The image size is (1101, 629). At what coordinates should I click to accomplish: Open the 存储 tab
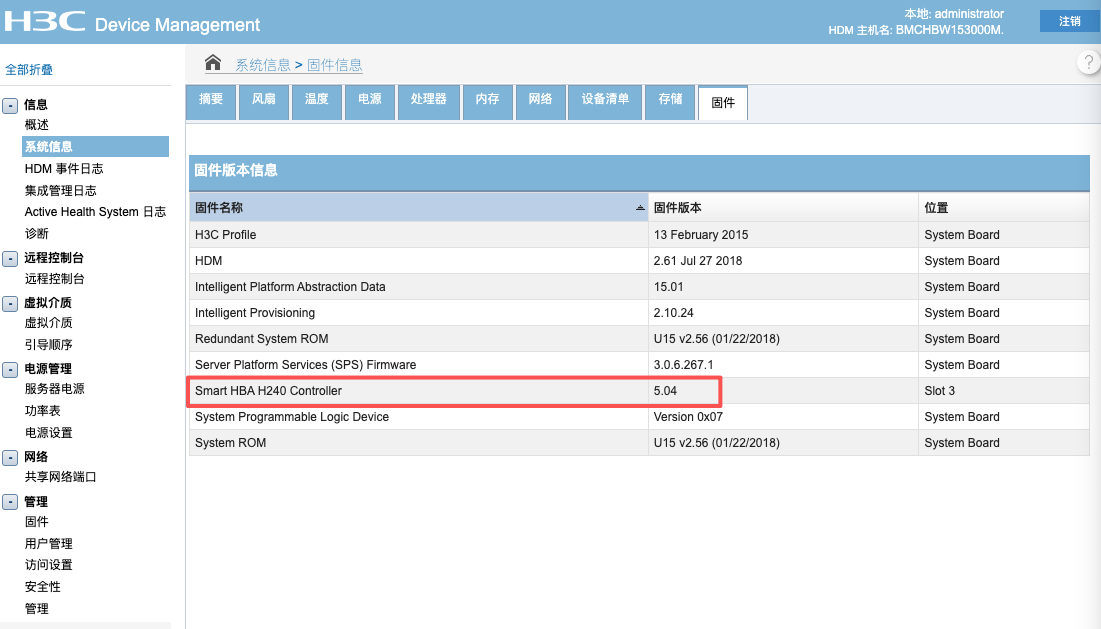(670, 100)
